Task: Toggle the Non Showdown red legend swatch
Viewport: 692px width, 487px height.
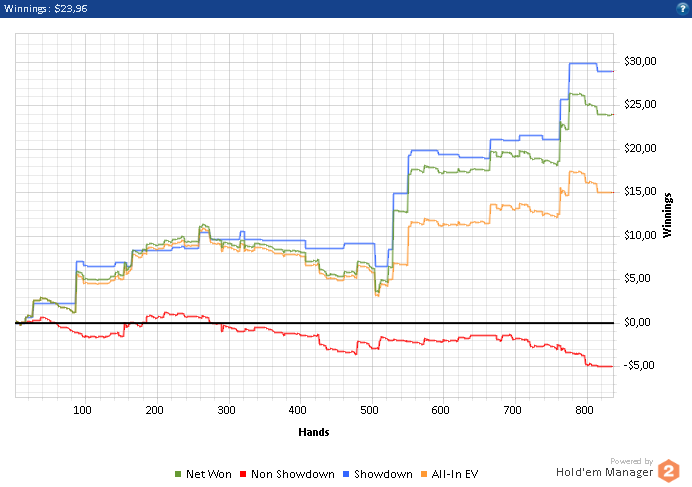Action: point(243,474)
